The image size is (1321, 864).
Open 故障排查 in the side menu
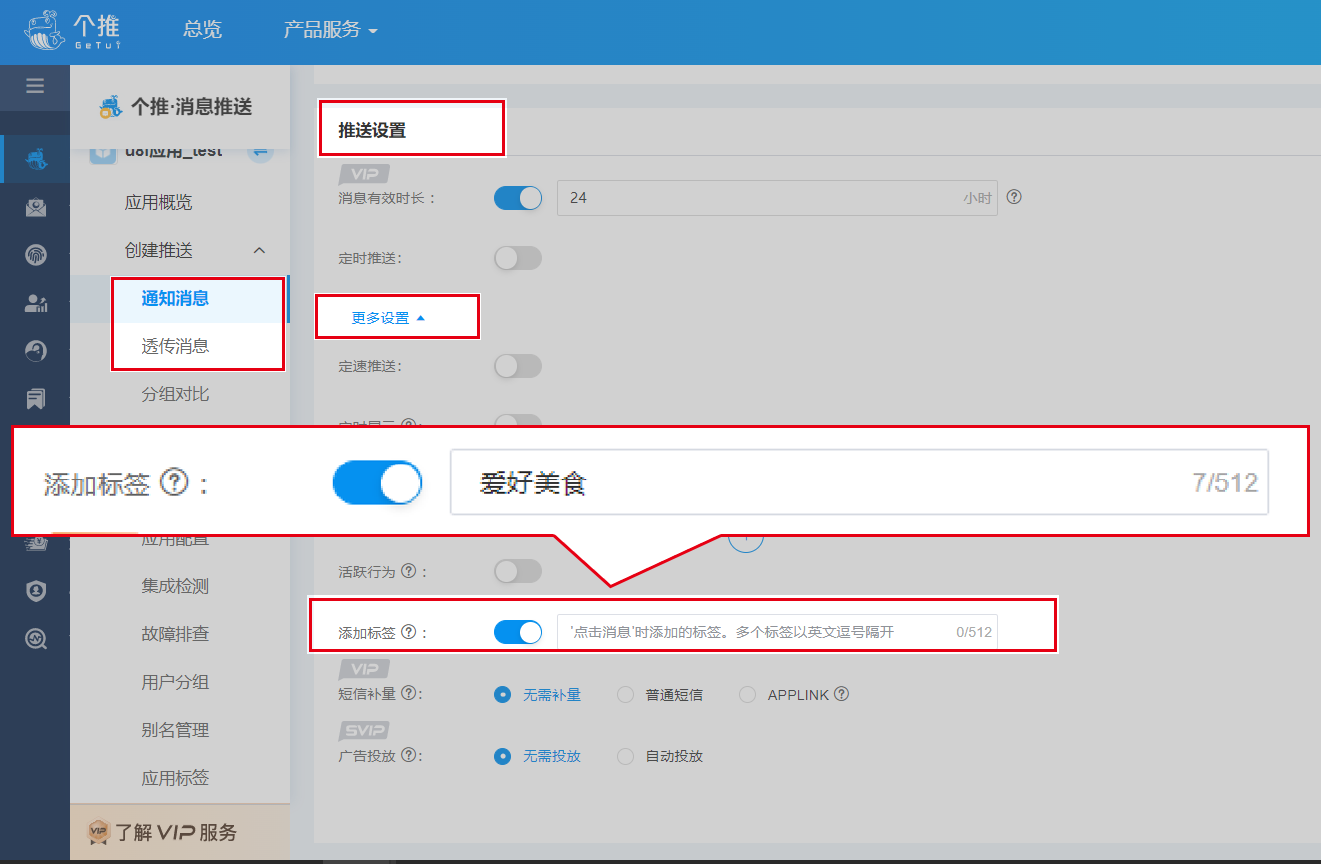coord(175,634)
